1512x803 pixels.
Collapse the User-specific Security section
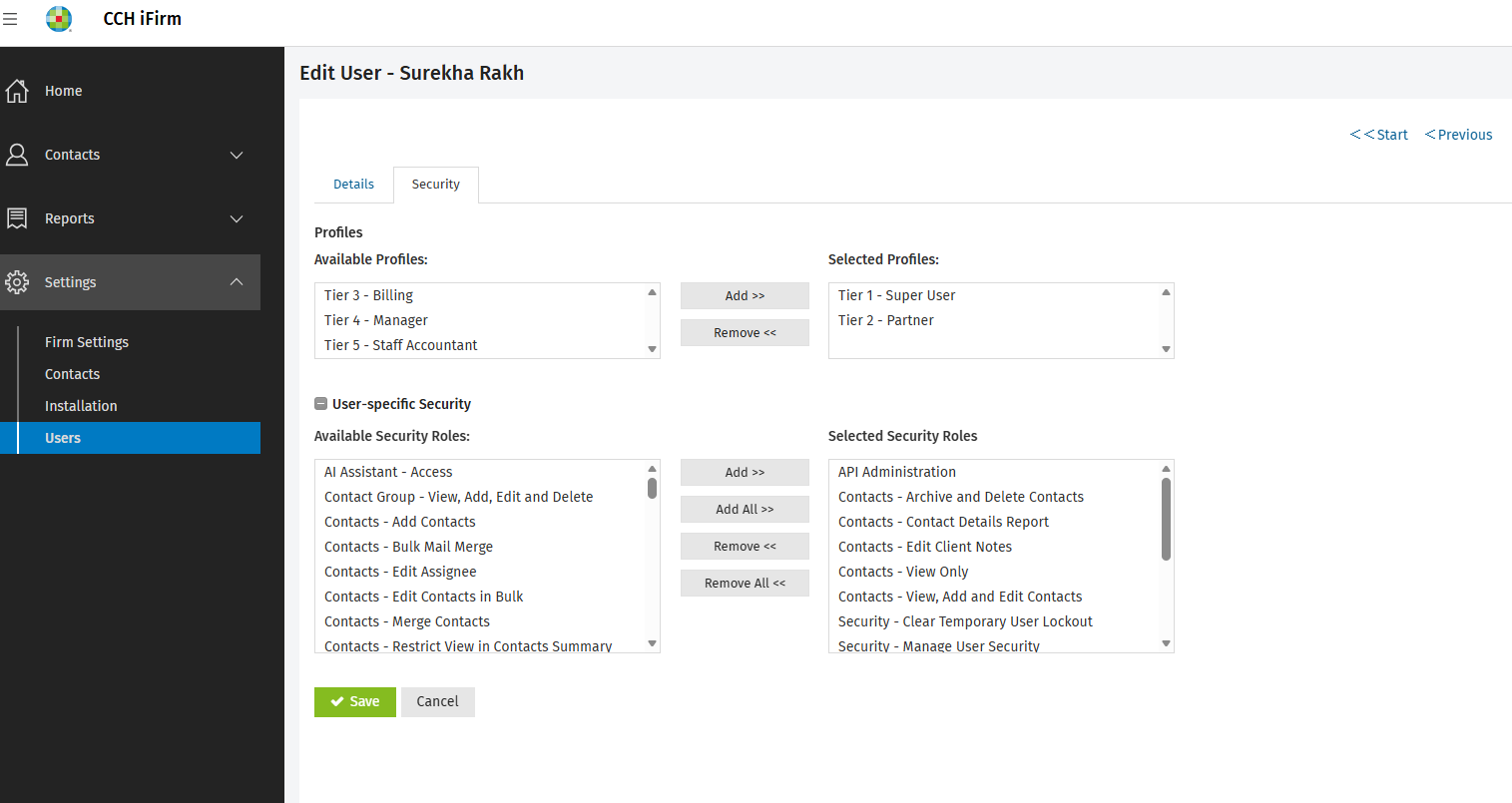320,404
